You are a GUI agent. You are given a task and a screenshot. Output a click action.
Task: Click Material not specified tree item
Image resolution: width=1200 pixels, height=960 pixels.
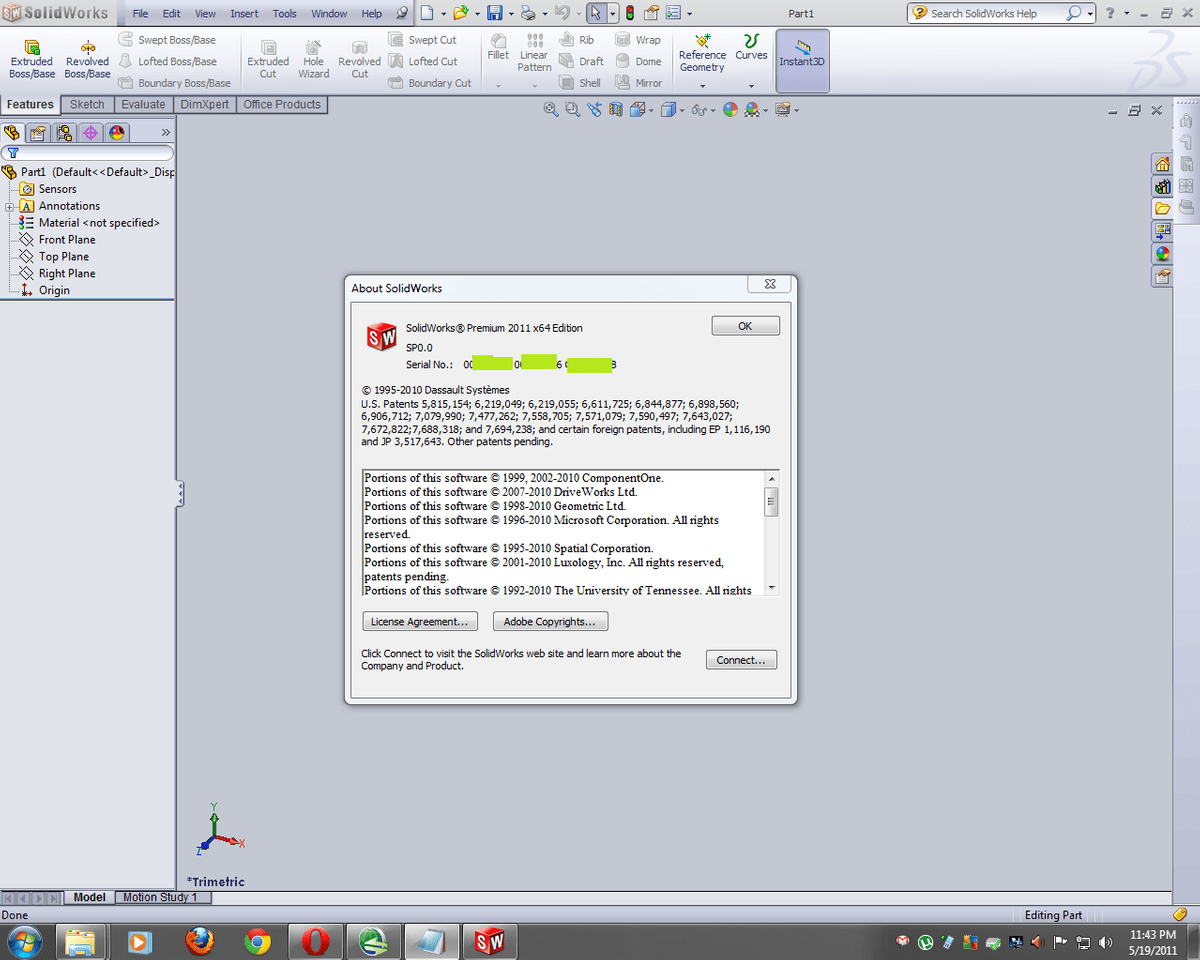99,223
